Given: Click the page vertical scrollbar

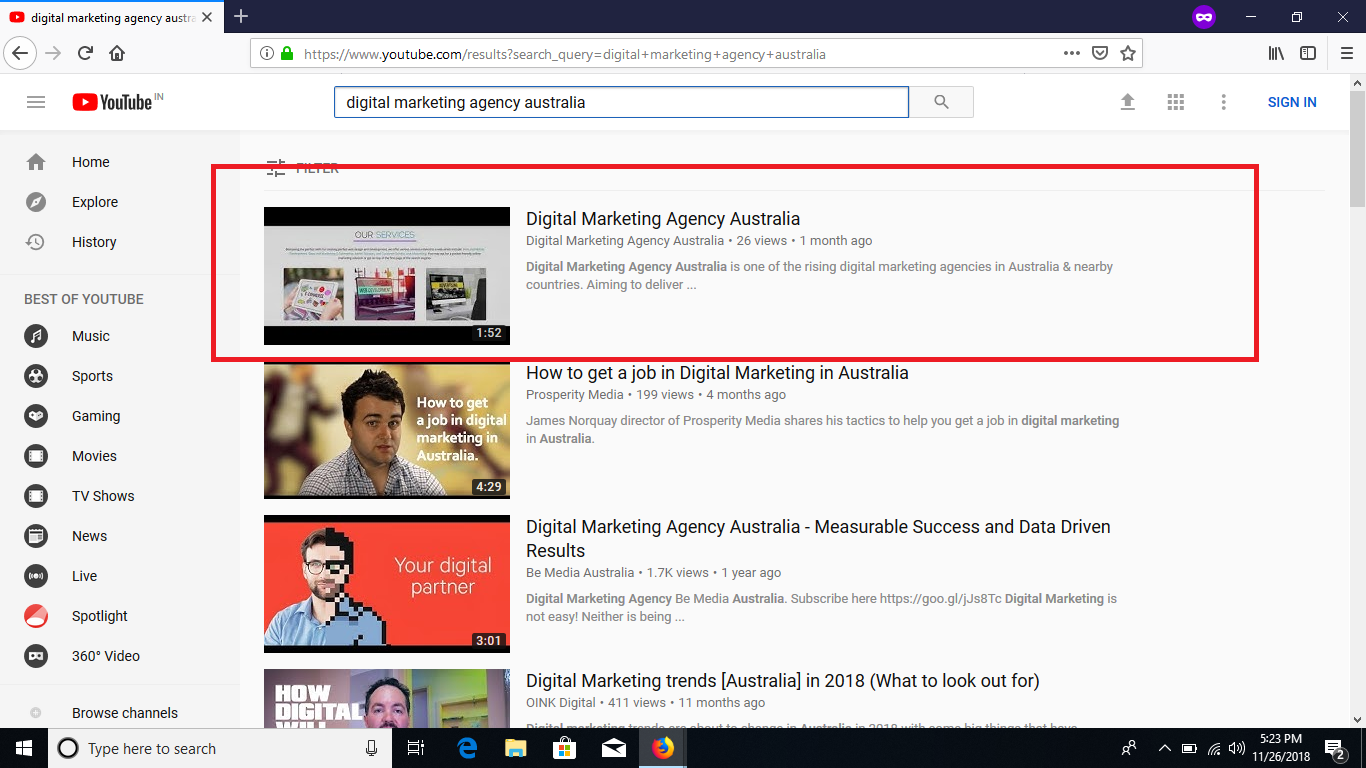Looking at the screenshot, I should coord(1357,400).
